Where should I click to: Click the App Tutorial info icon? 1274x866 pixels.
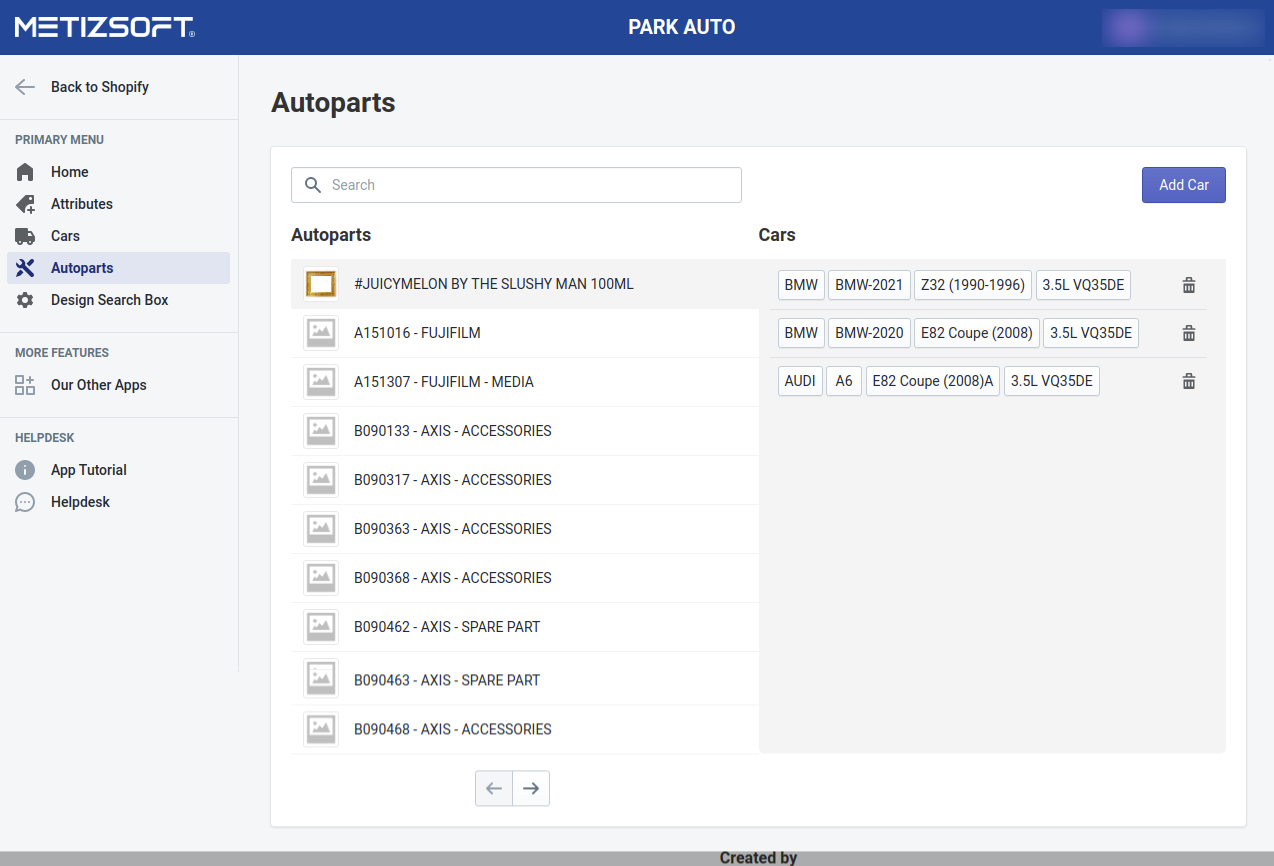point(25,470)
